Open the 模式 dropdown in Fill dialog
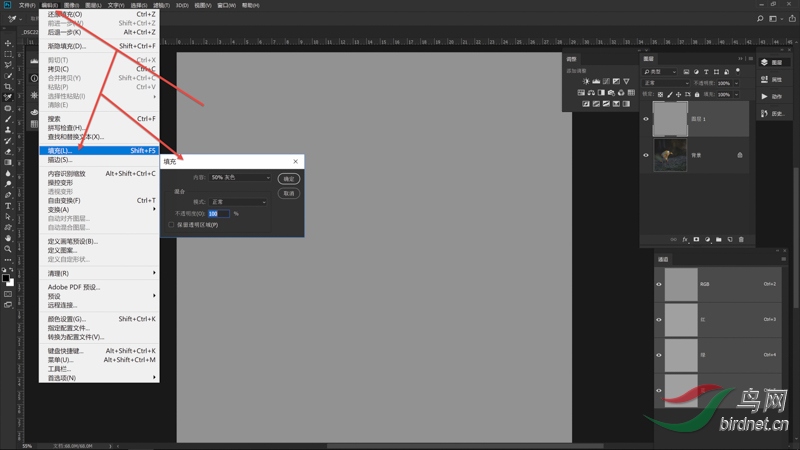800x450 pixels. (238, 202)
